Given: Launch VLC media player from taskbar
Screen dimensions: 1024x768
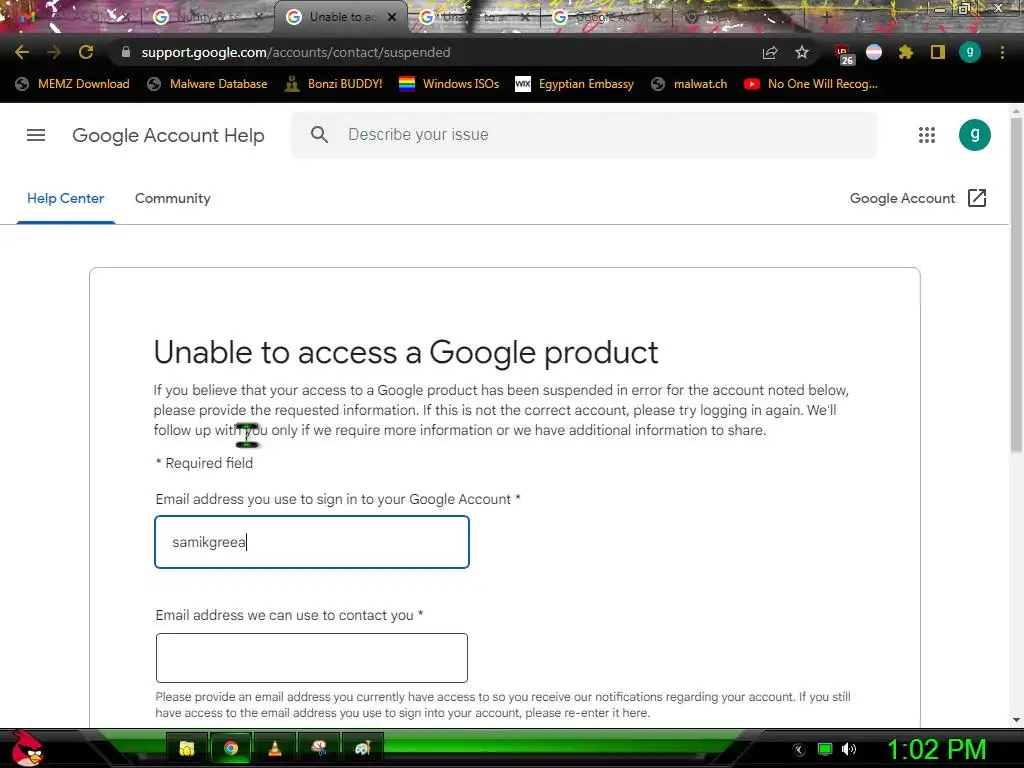Looking at the screenshot, I should tap(275, 748).
